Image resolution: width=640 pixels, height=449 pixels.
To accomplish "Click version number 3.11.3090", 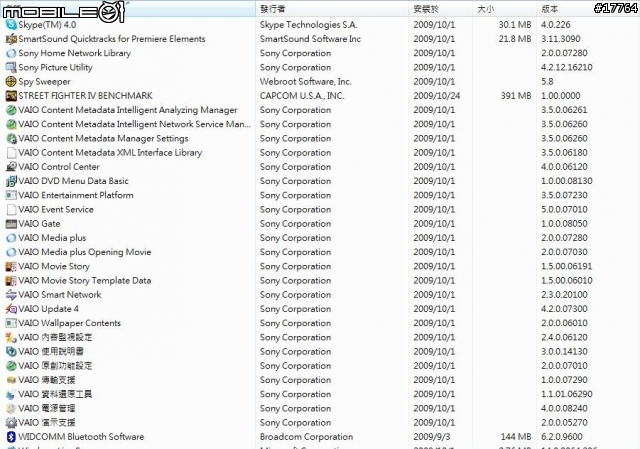I will pos(561,39).
